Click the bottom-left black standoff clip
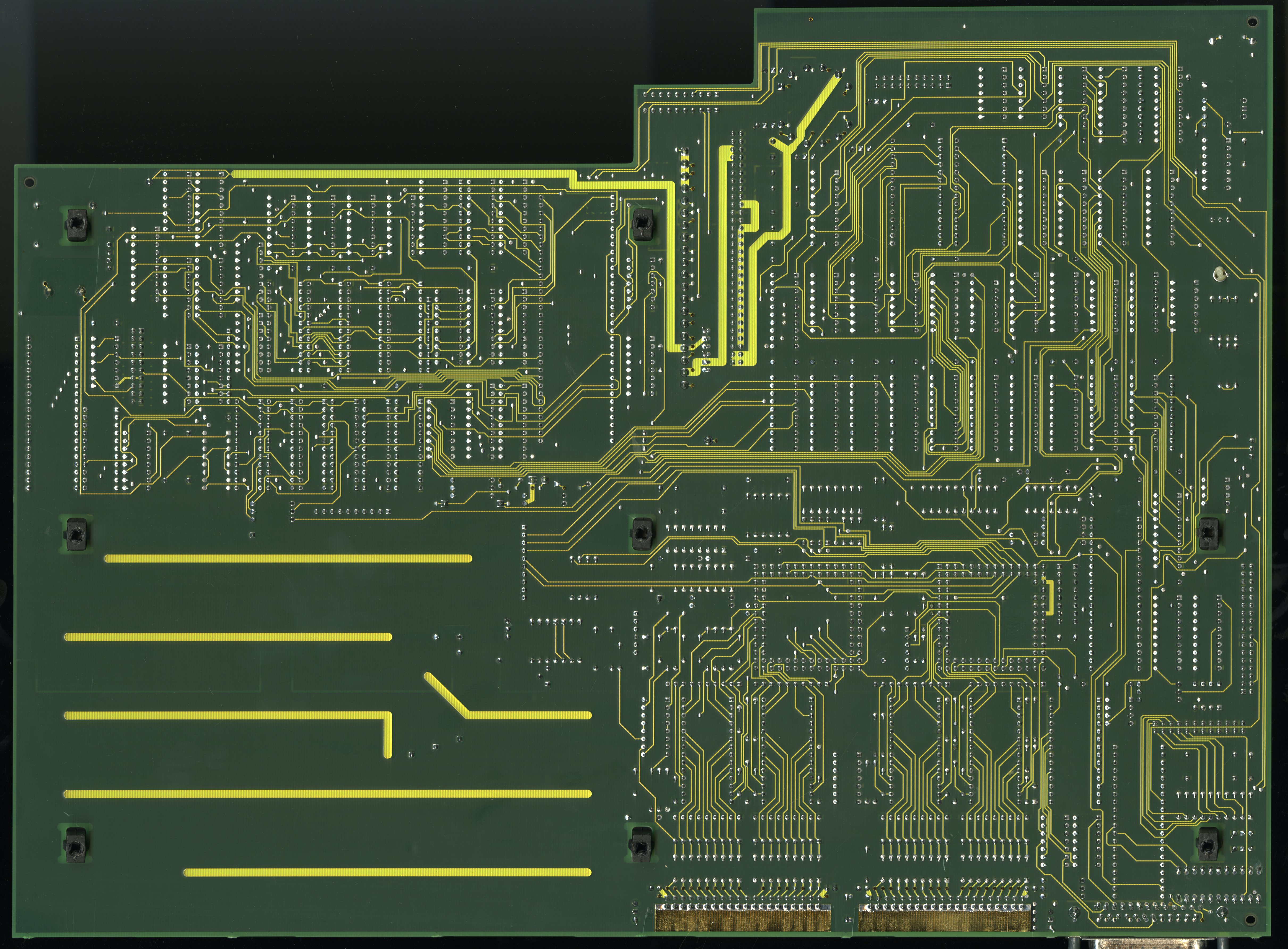1288x949 pixels. [x=75, y=845]
